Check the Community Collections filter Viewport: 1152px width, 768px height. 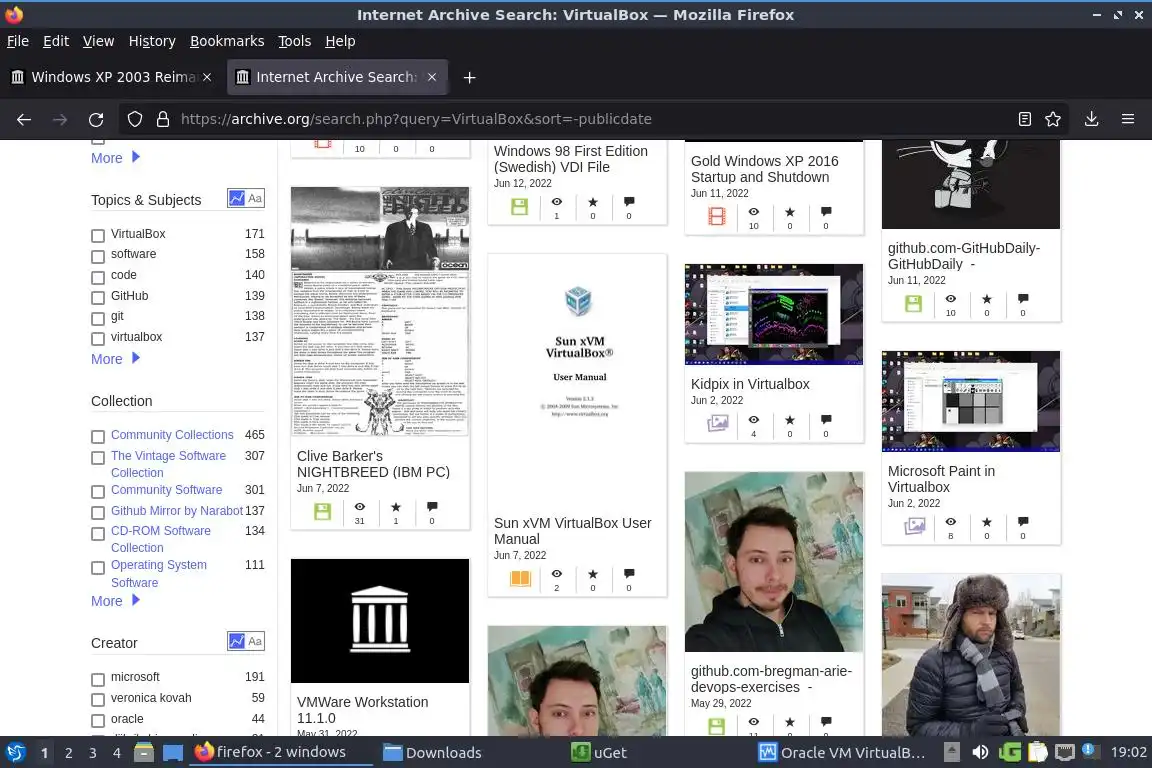click(98, 437)
